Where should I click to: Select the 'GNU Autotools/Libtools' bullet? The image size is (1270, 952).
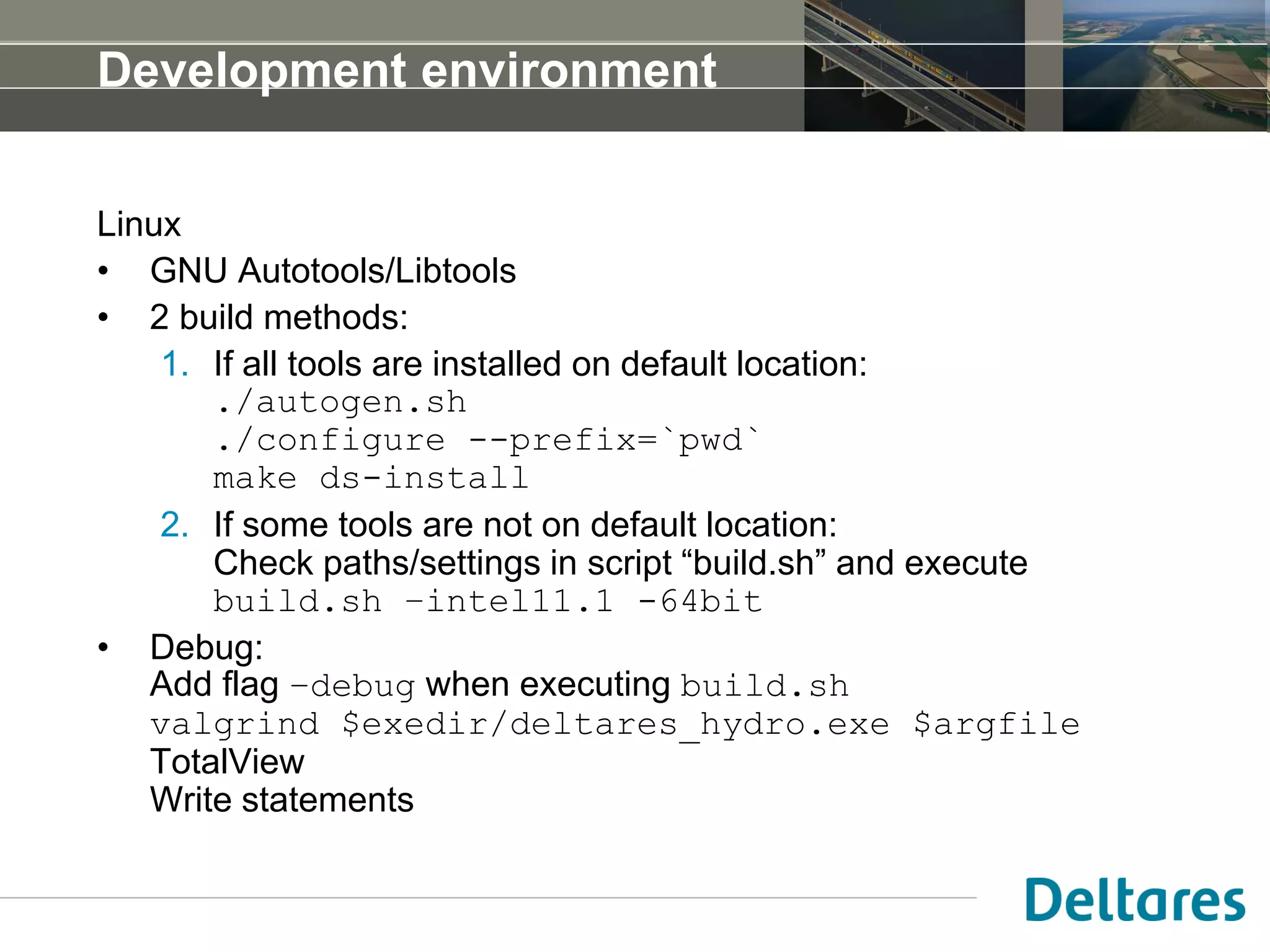[x=333, y=271]
